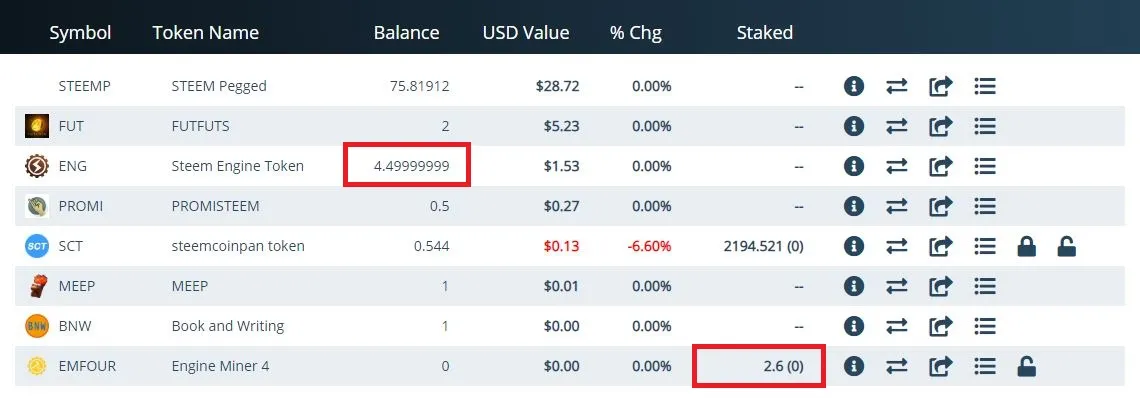Open trade arrows icon for STEEMP

(896, 86)
